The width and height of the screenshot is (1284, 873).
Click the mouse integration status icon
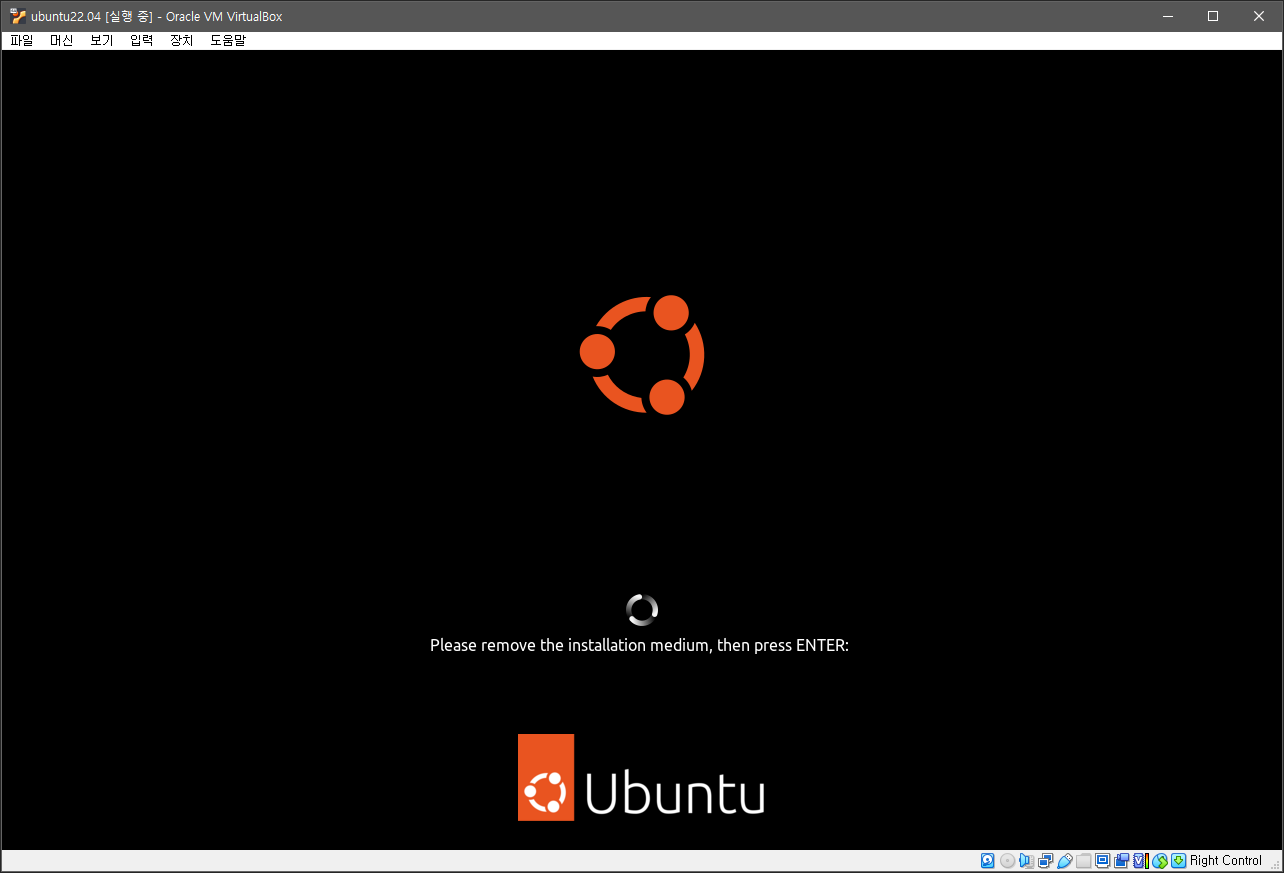[x=1160, y=860]
